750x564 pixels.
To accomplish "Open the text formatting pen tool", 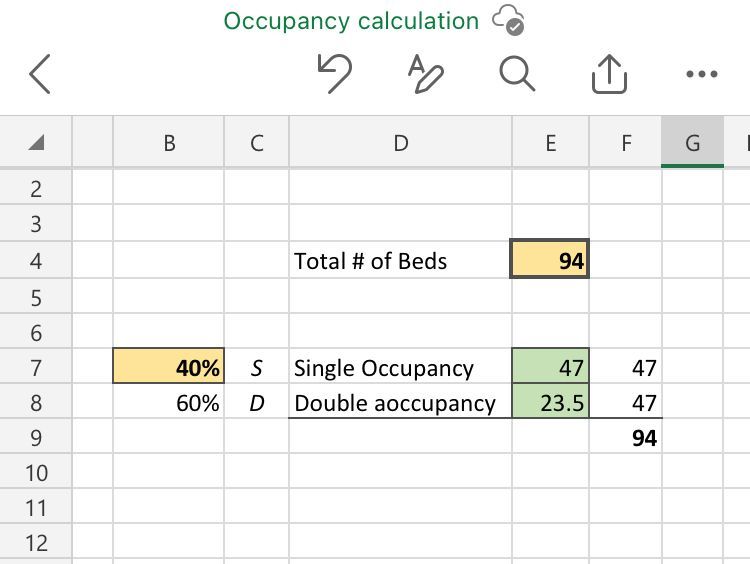I will click(x=425, y=74).
